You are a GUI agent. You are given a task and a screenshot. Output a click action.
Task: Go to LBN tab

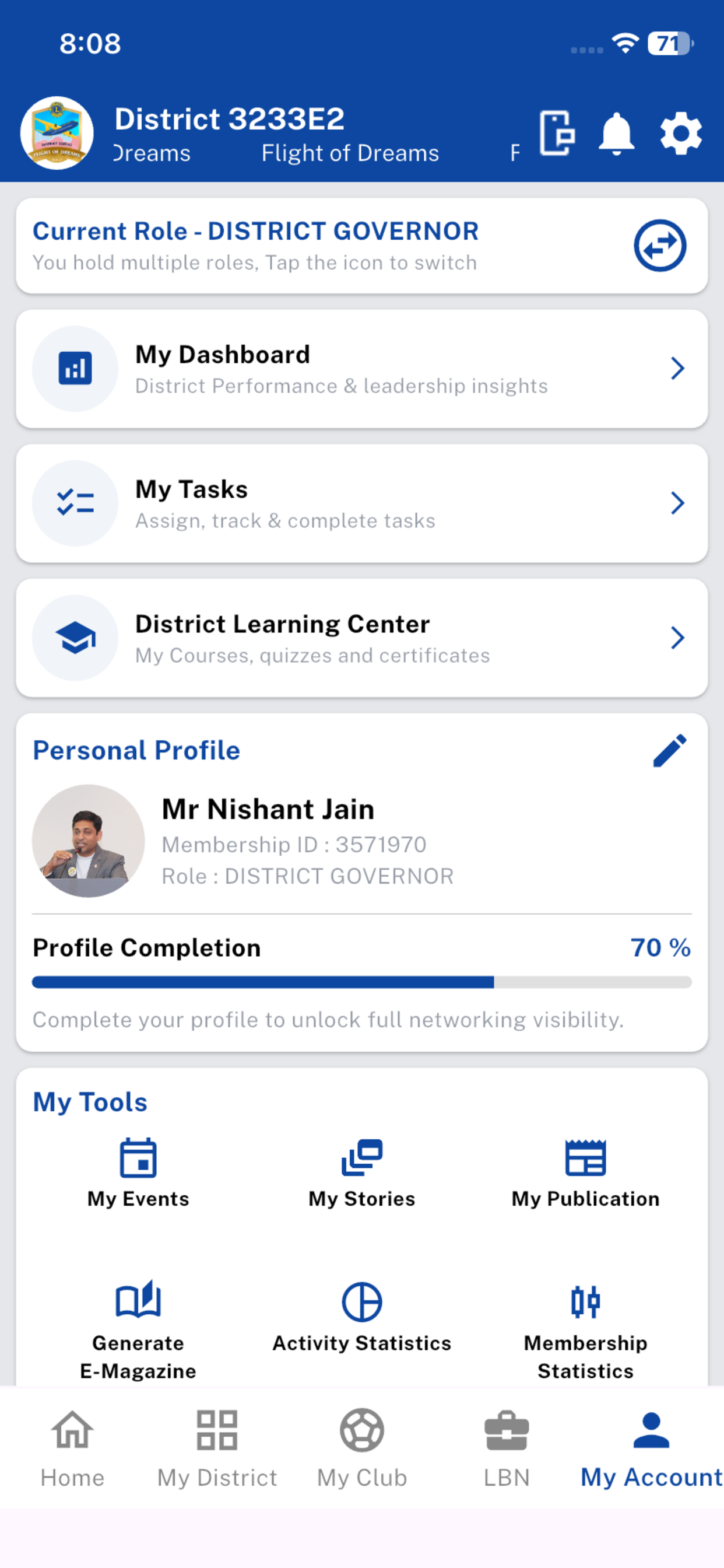coord(506,1448)
